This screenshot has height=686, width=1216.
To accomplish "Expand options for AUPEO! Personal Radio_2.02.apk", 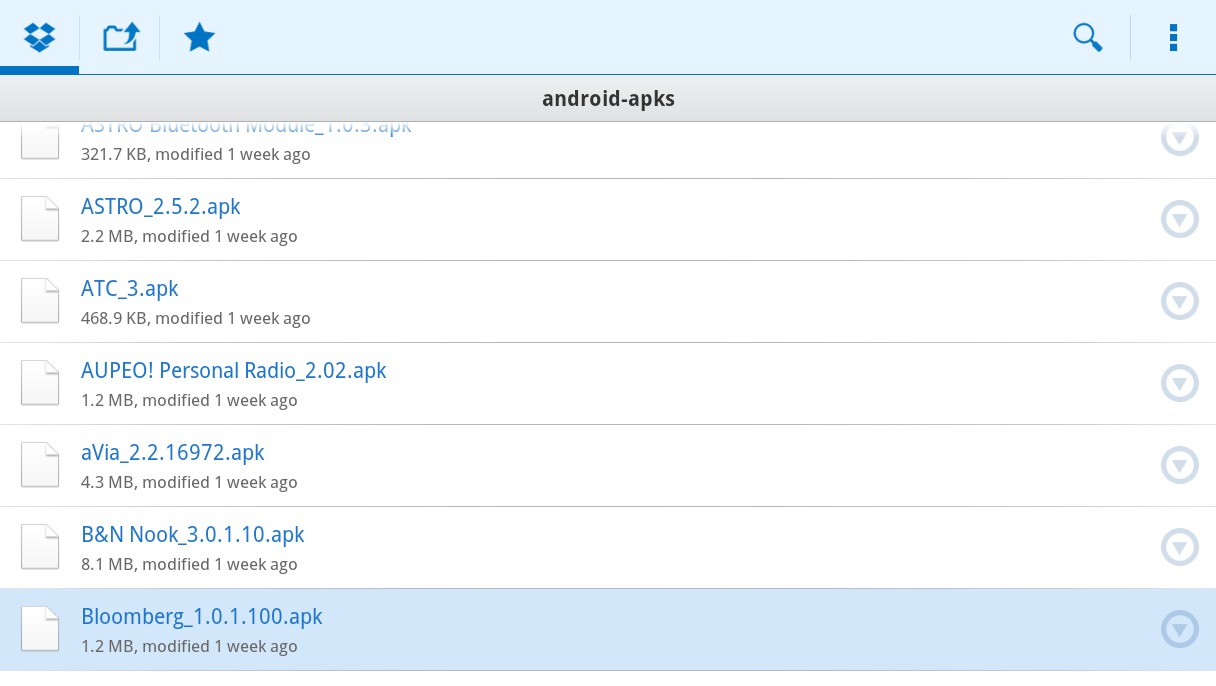I will click(x=1180, y=383).
